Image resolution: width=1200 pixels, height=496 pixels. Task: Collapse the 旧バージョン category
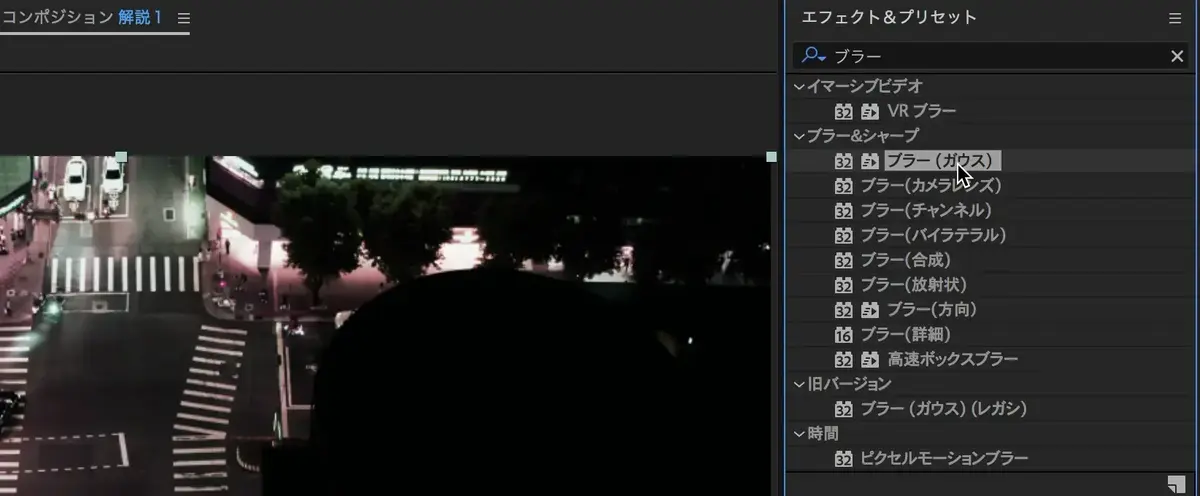pos(799,384)
